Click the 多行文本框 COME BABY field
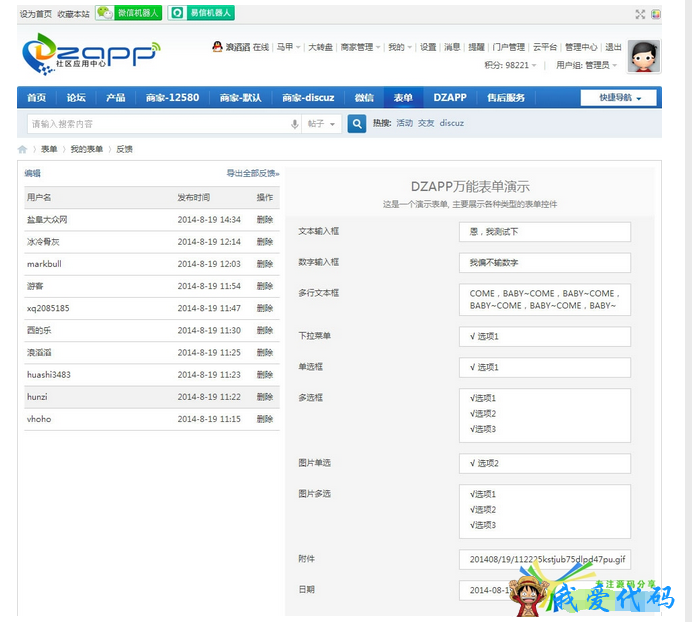 [x=545, y=300]
